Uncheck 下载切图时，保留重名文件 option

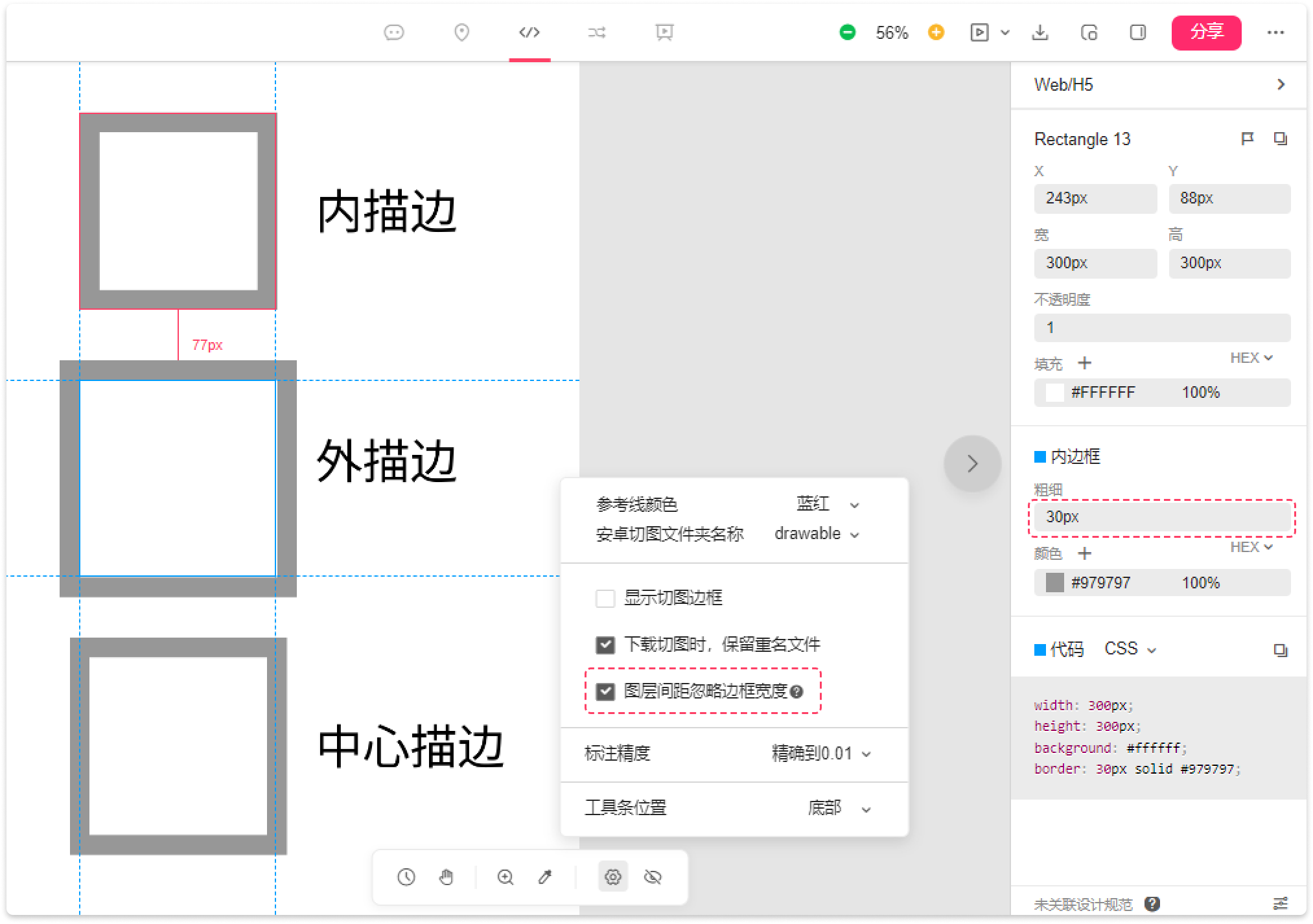[x=605, y=645]
